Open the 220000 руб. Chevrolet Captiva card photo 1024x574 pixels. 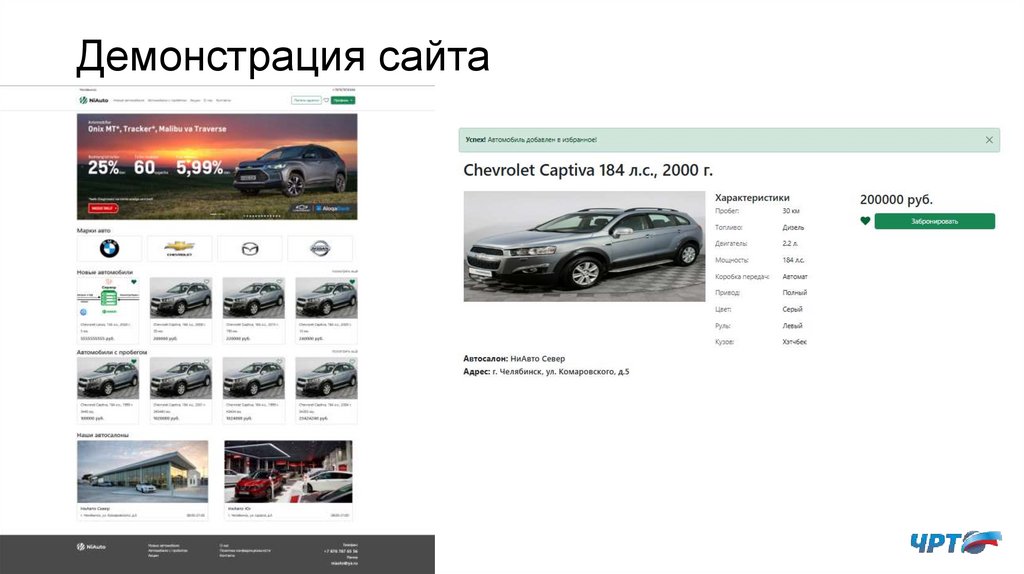[x=253, y=298]
